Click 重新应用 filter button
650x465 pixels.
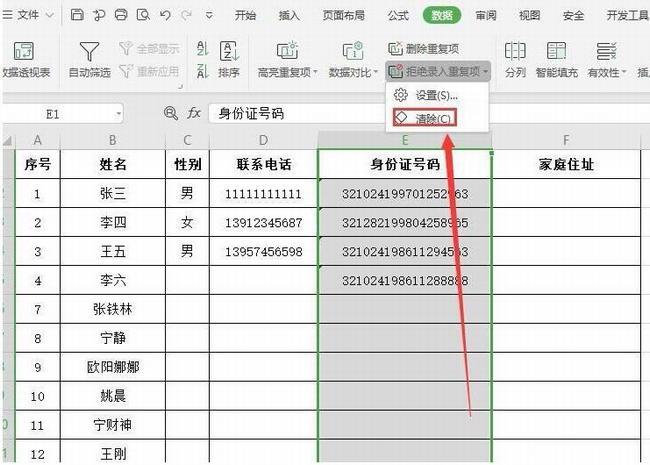coord(150,71)
